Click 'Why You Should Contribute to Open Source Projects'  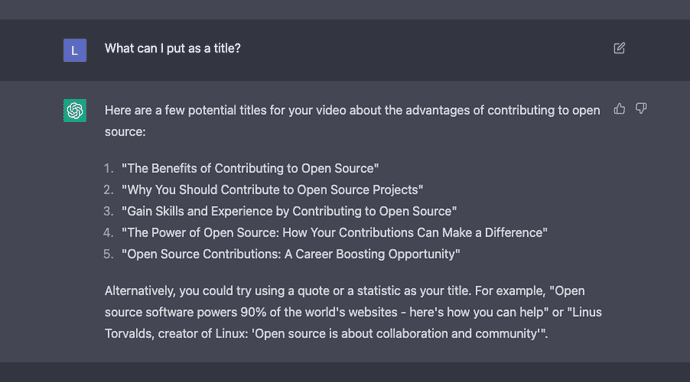point(272,190)
